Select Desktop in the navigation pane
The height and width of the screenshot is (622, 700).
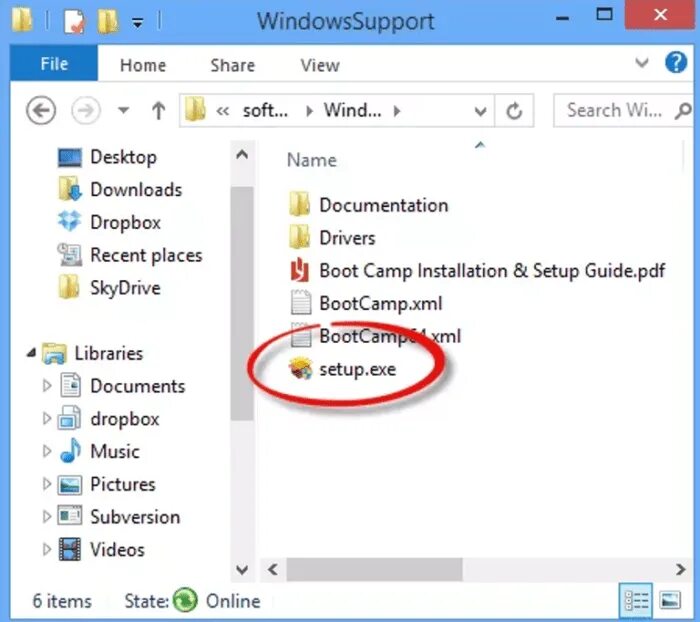[x=123, y=157]
